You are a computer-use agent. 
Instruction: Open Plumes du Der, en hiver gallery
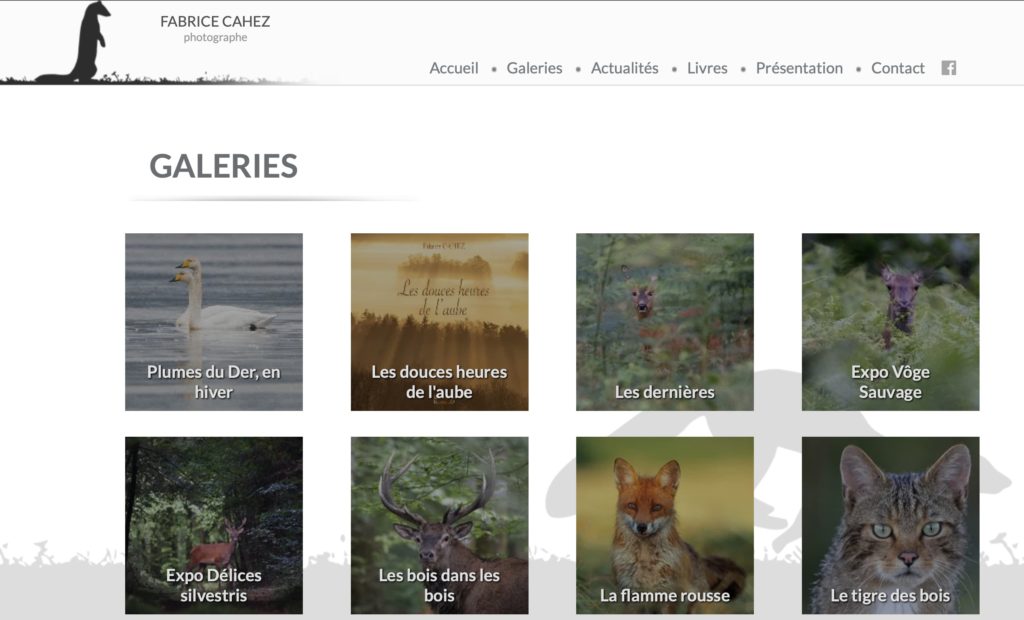214,322
